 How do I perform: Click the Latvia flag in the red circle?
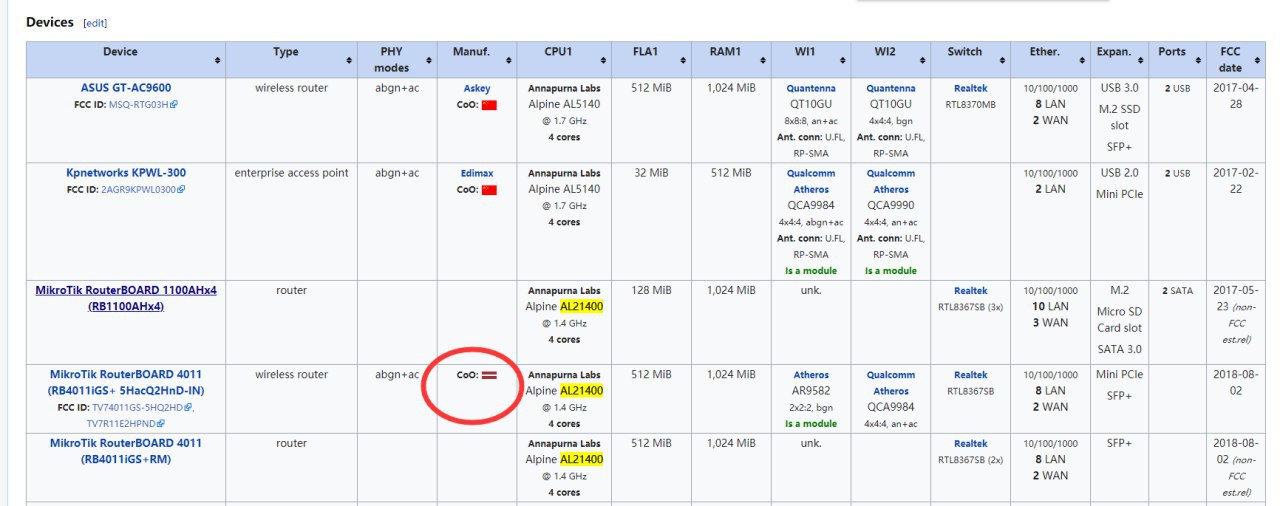click(489, 375)
